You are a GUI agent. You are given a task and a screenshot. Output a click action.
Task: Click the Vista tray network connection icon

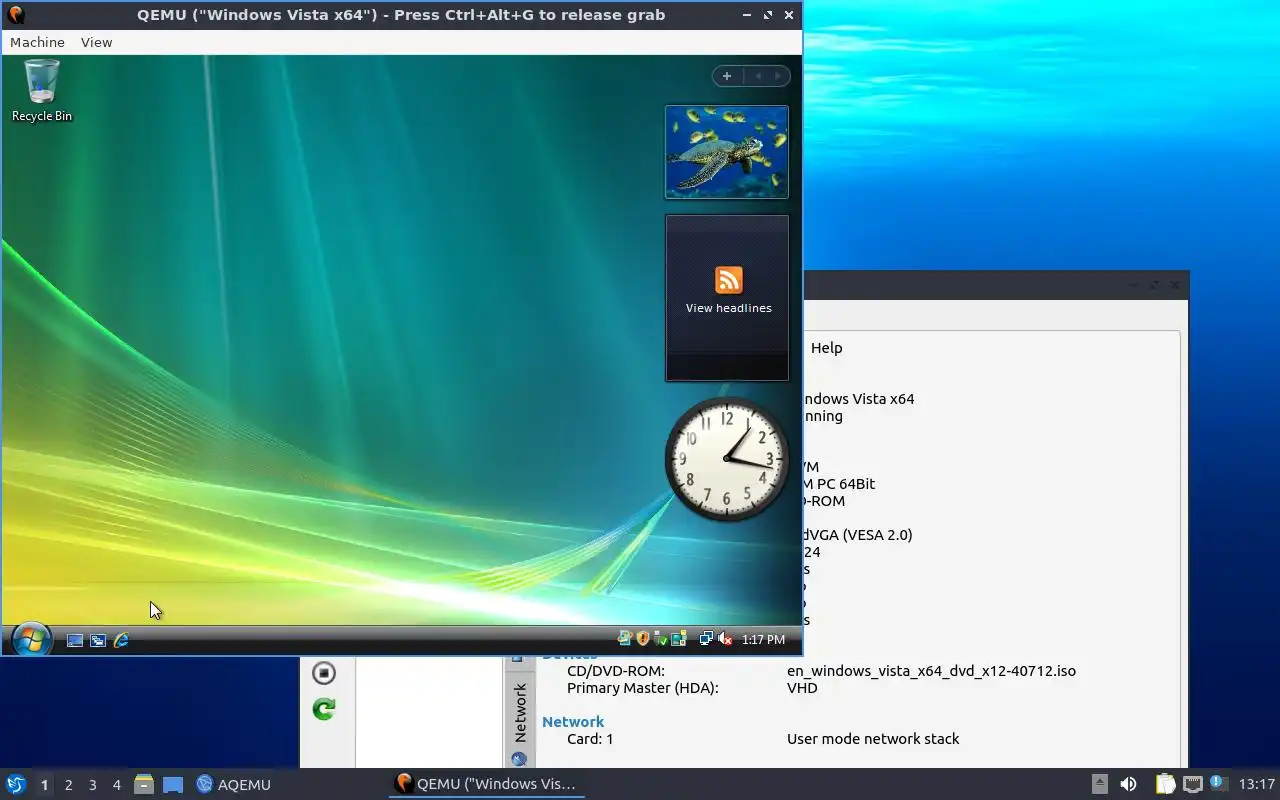point(706,639)
